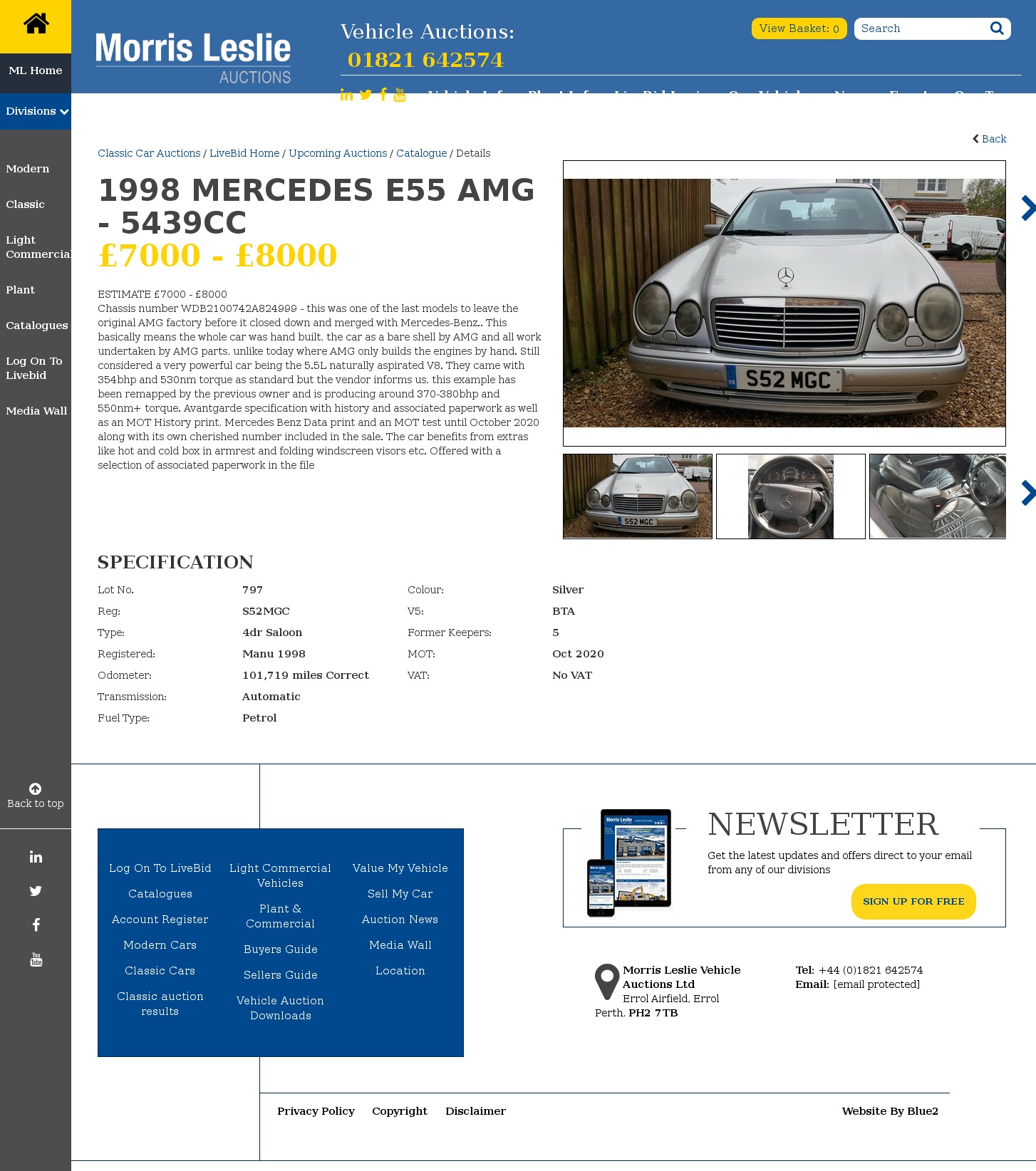The width and height of the screenshot is (1036, 1171).
Task: Open Value My Vehicle link
Action: (400, 868)
